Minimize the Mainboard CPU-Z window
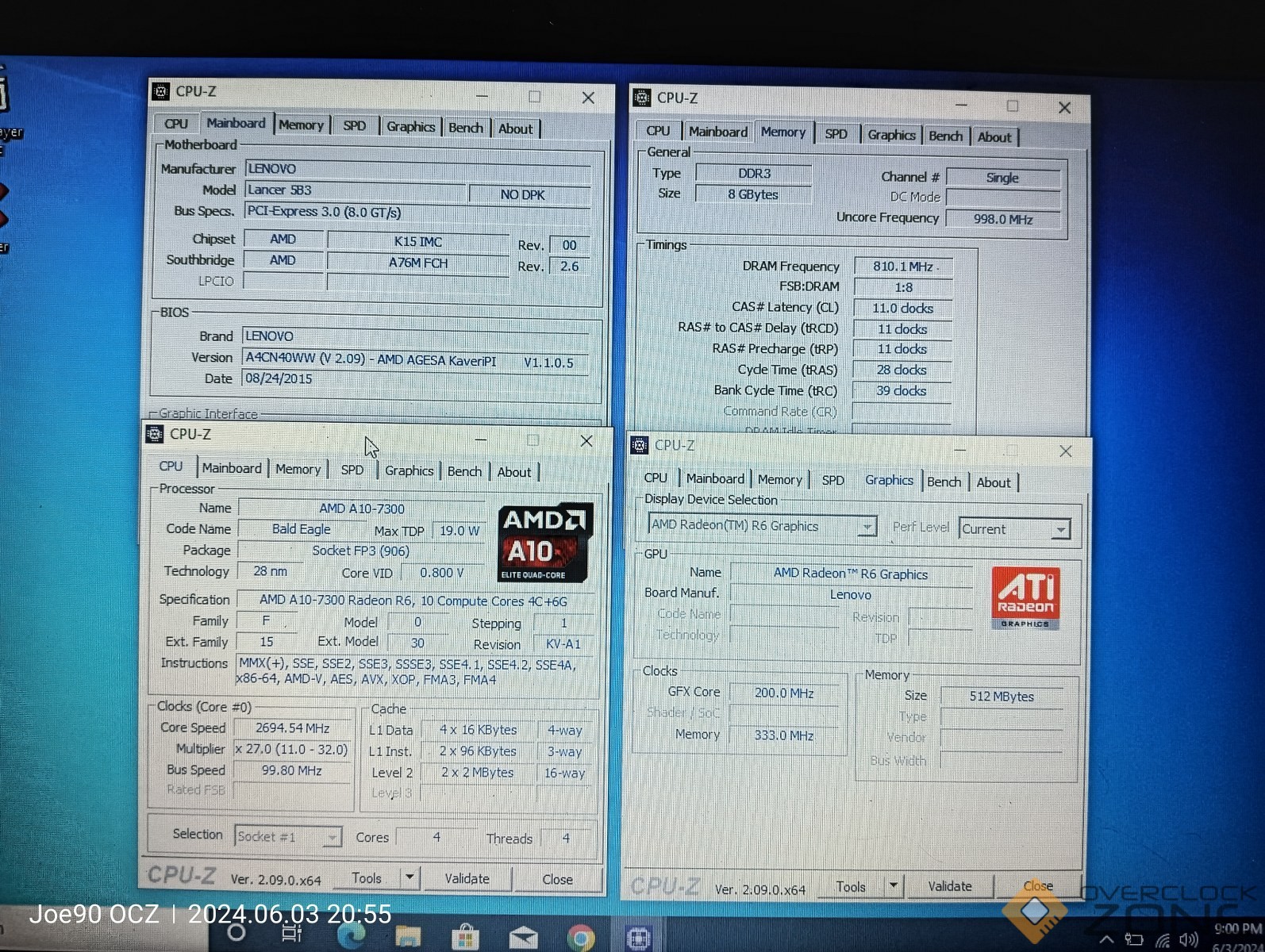This screenshot has height=952, width=1265. click(x=482, y=96)
